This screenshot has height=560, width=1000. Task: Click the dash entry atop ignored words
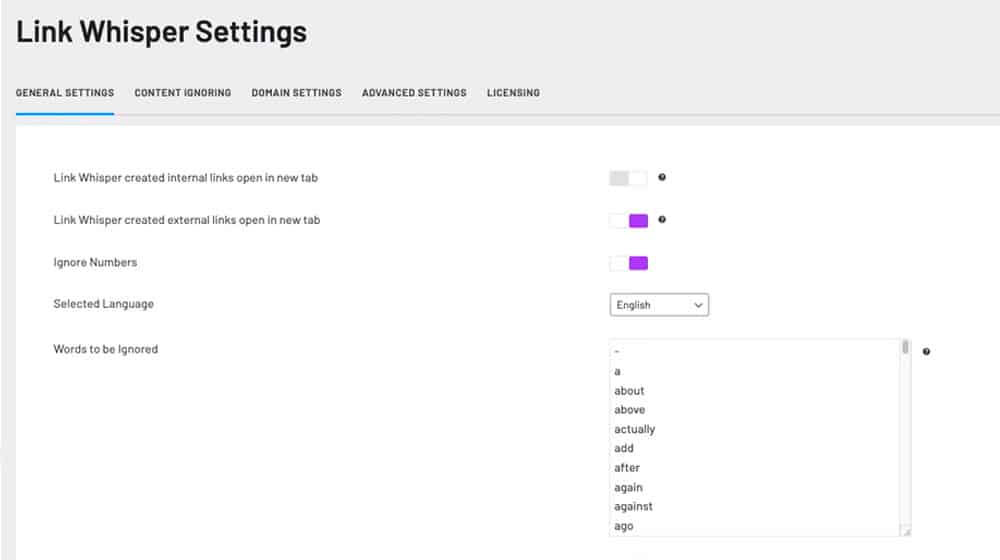pyautogui.click(x=617, y=351)
